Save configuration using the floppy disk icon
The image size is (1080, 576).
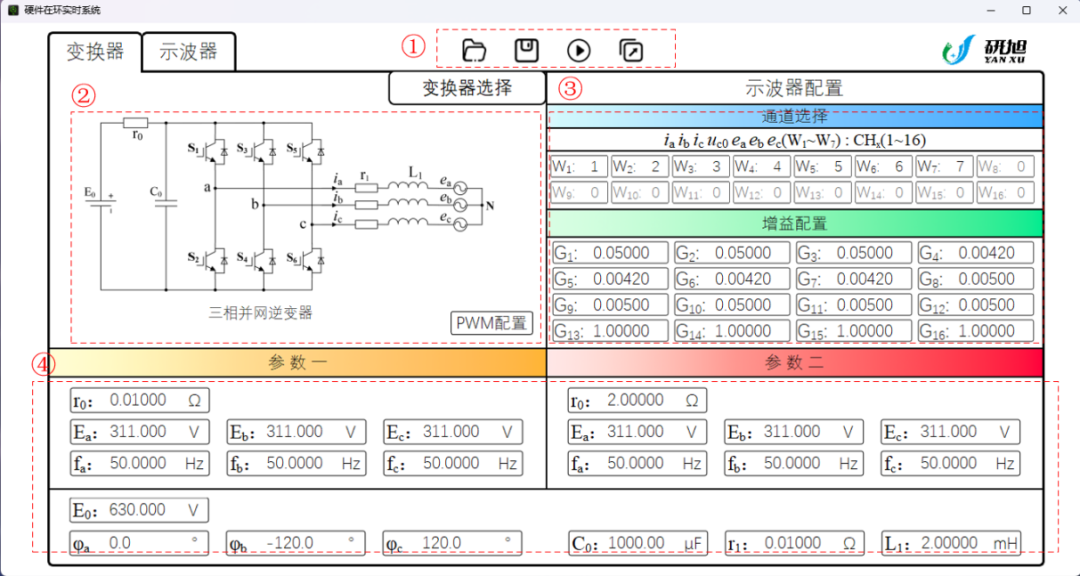527,50
